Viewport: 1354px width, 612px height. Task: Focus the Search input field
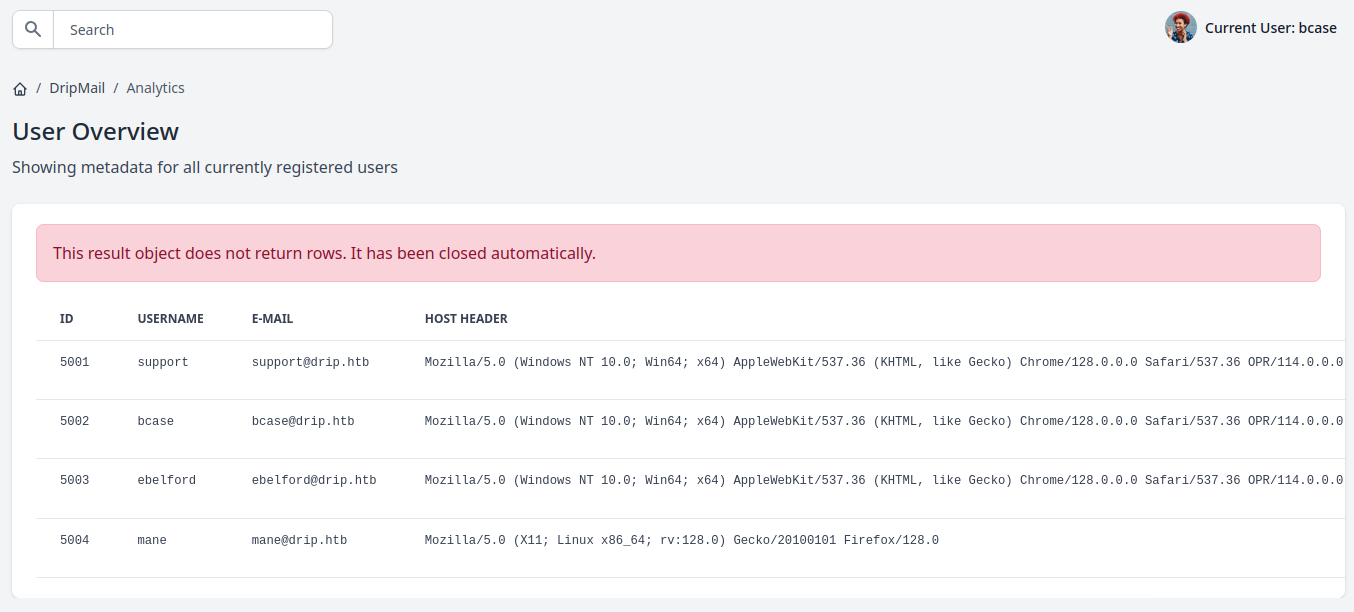192,30
